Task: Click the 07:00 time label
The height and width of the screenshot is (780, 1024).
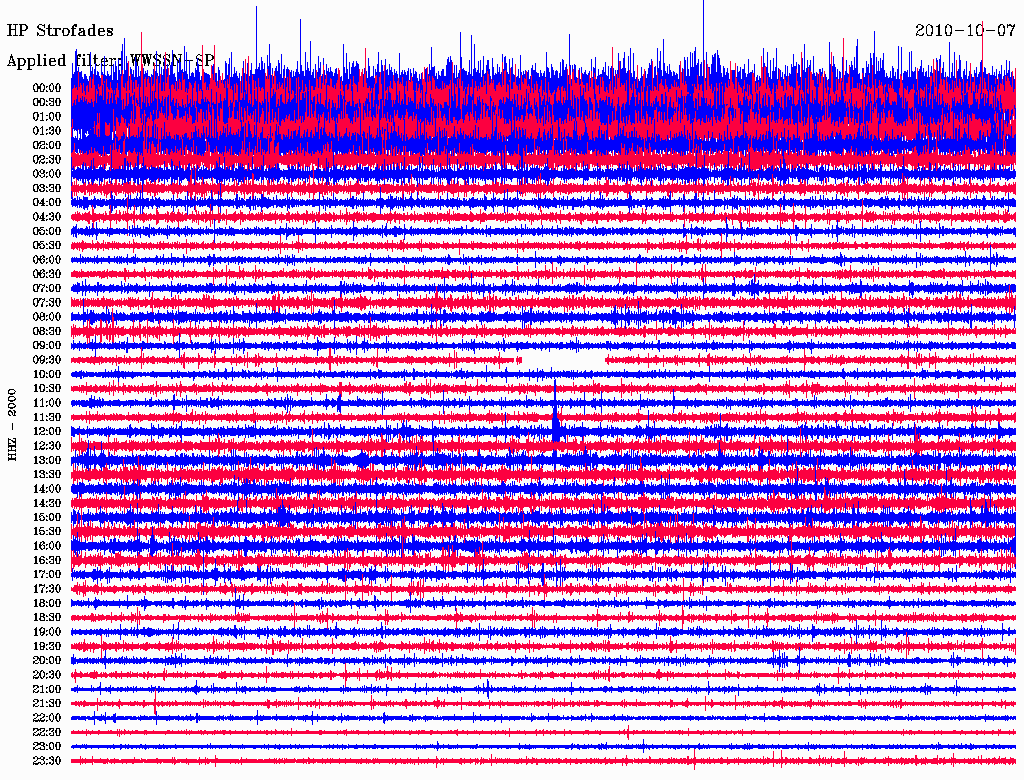Action: pos(47,289)
